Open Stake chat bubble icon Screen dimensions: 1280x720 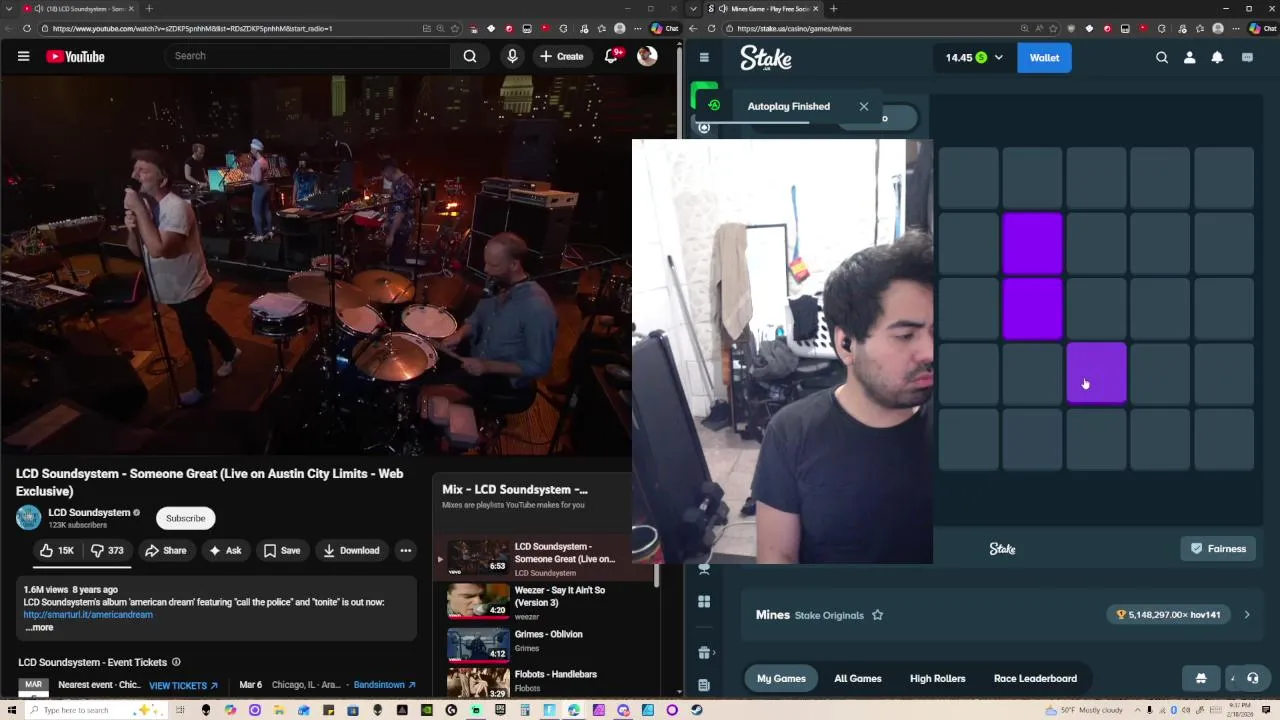click(x=1247, y=57)
